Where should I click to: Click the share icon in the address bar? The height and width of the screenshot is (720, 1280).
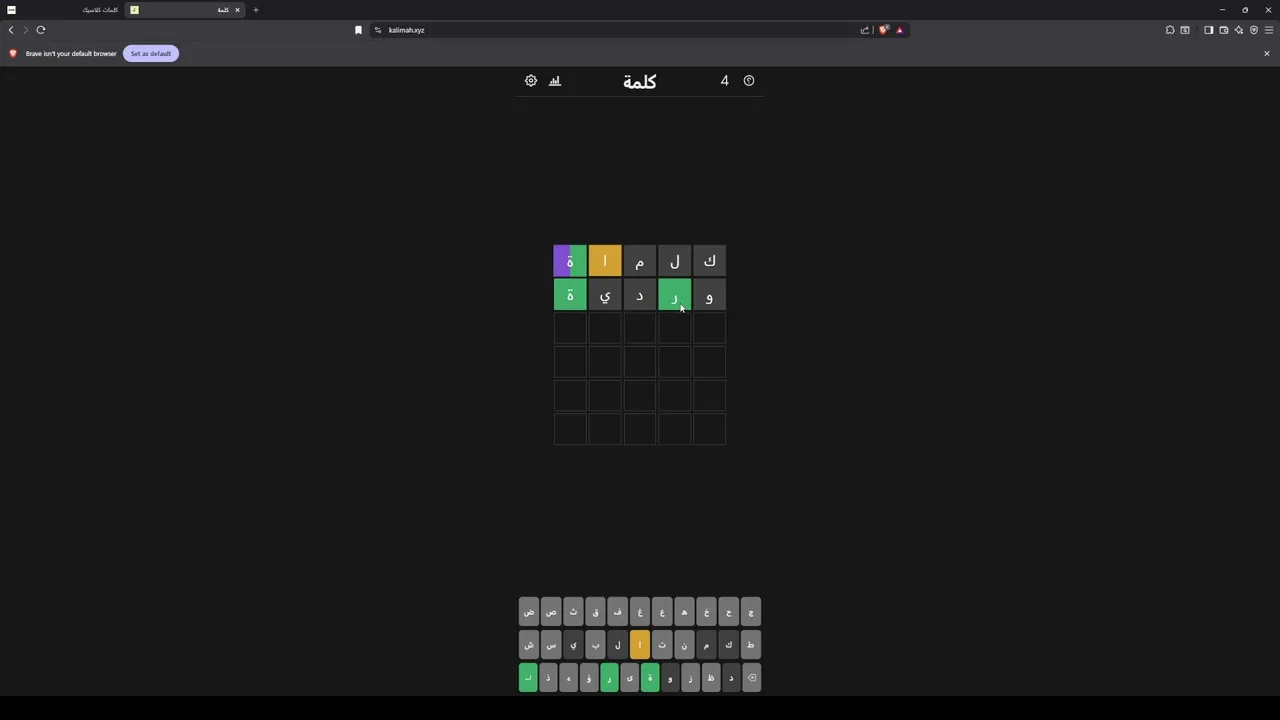coord(865,30)
